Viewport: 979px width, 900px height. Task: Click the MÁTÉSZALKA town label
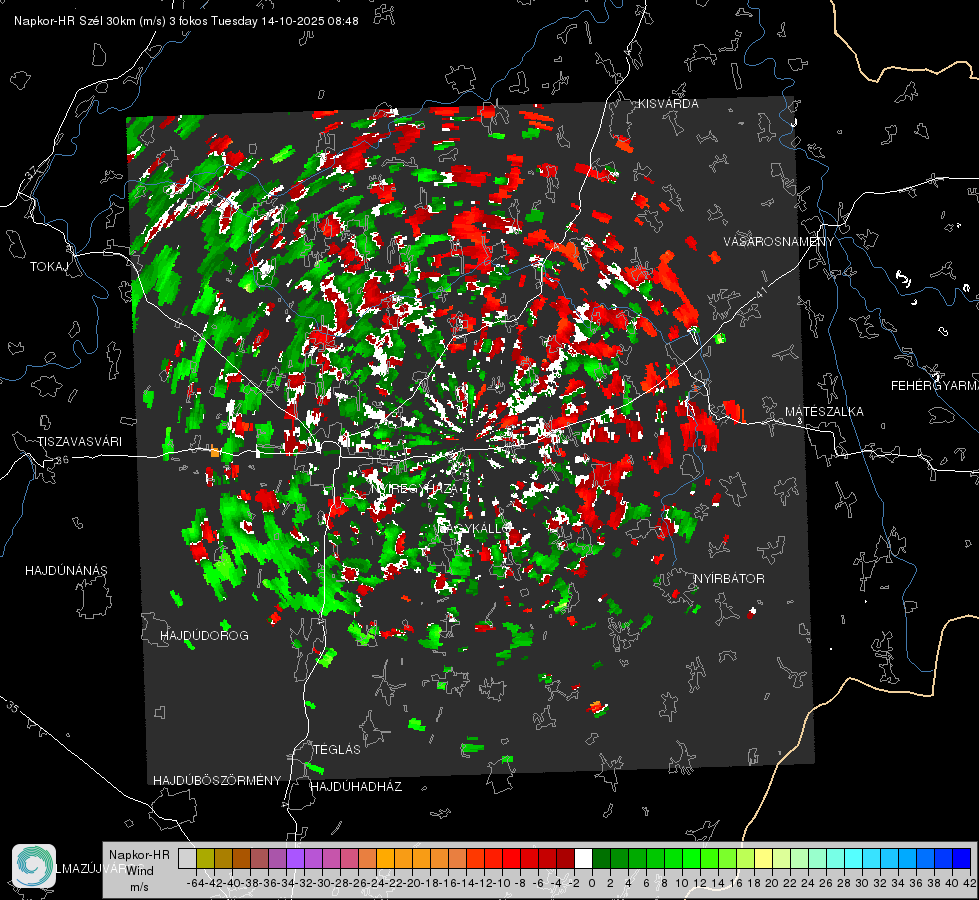click(x=824, y=411)
